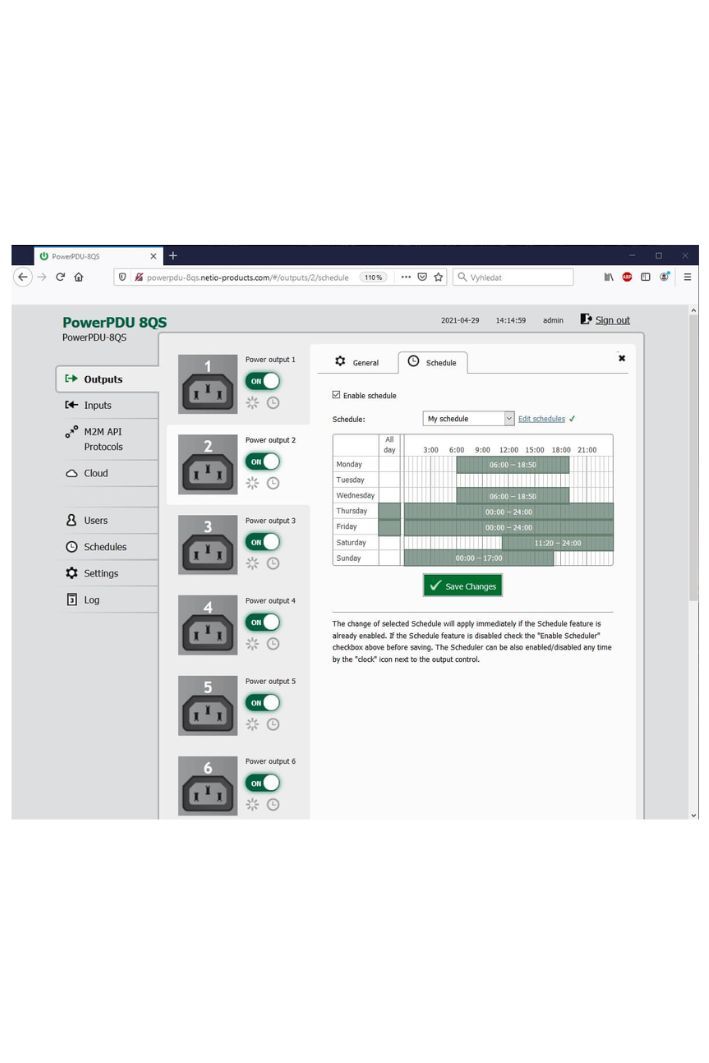
Task: Close the output settings panel with the X
Action: [x=622, y=357]
